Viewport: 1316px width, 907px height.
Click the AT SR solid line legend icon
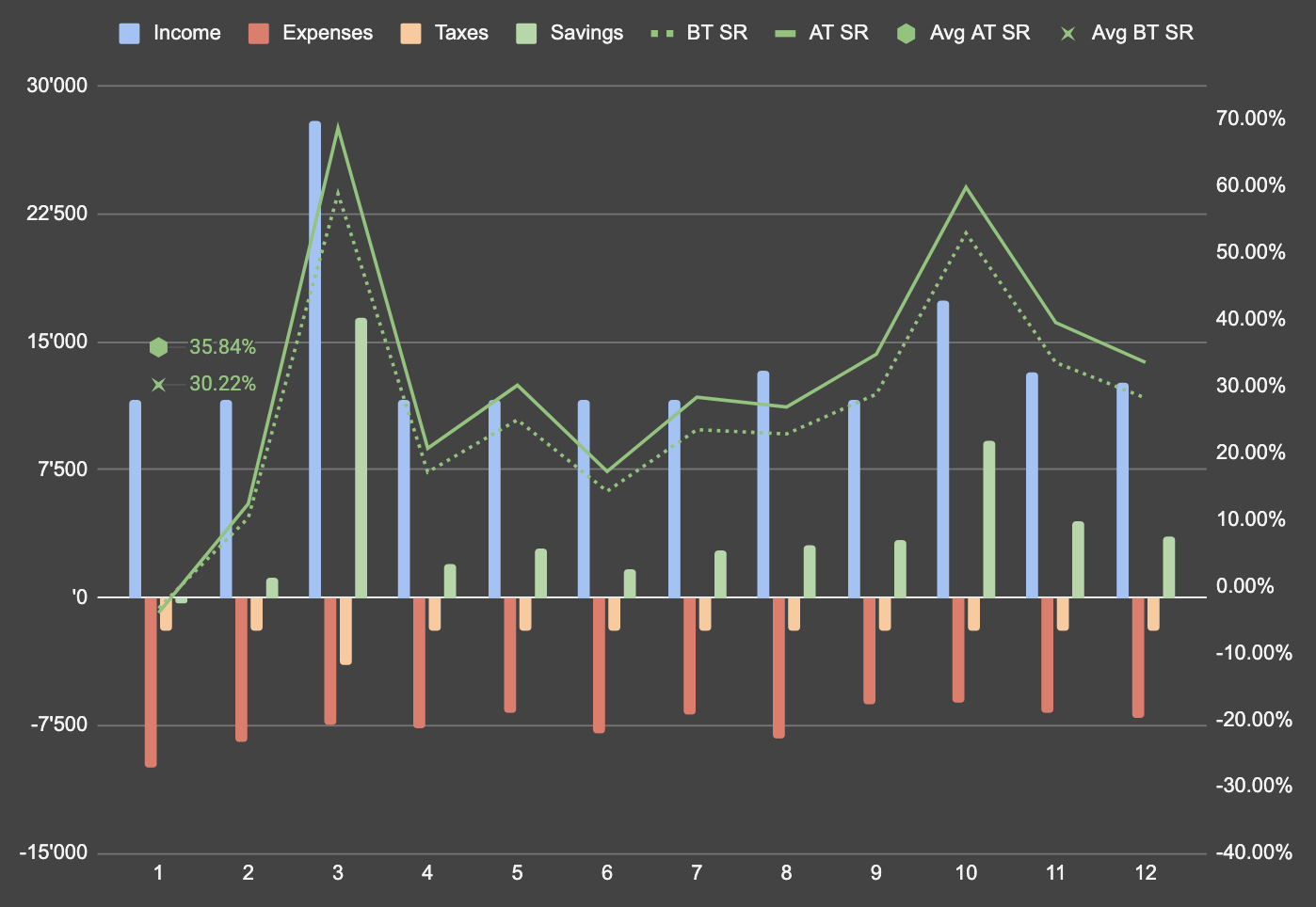pos(785,34)
